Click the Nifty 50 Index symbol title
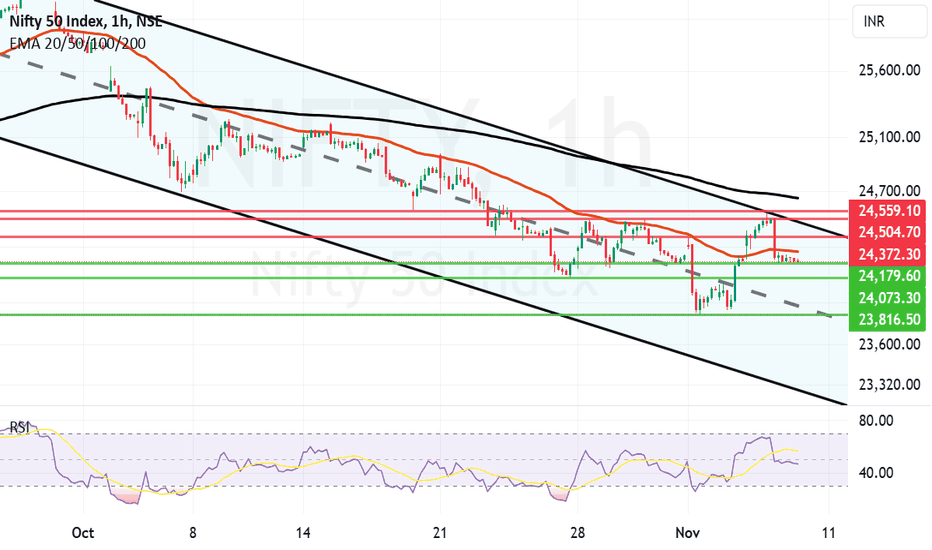Image resolution: width=932 pixels, height=550 pixels. [85, 22]
